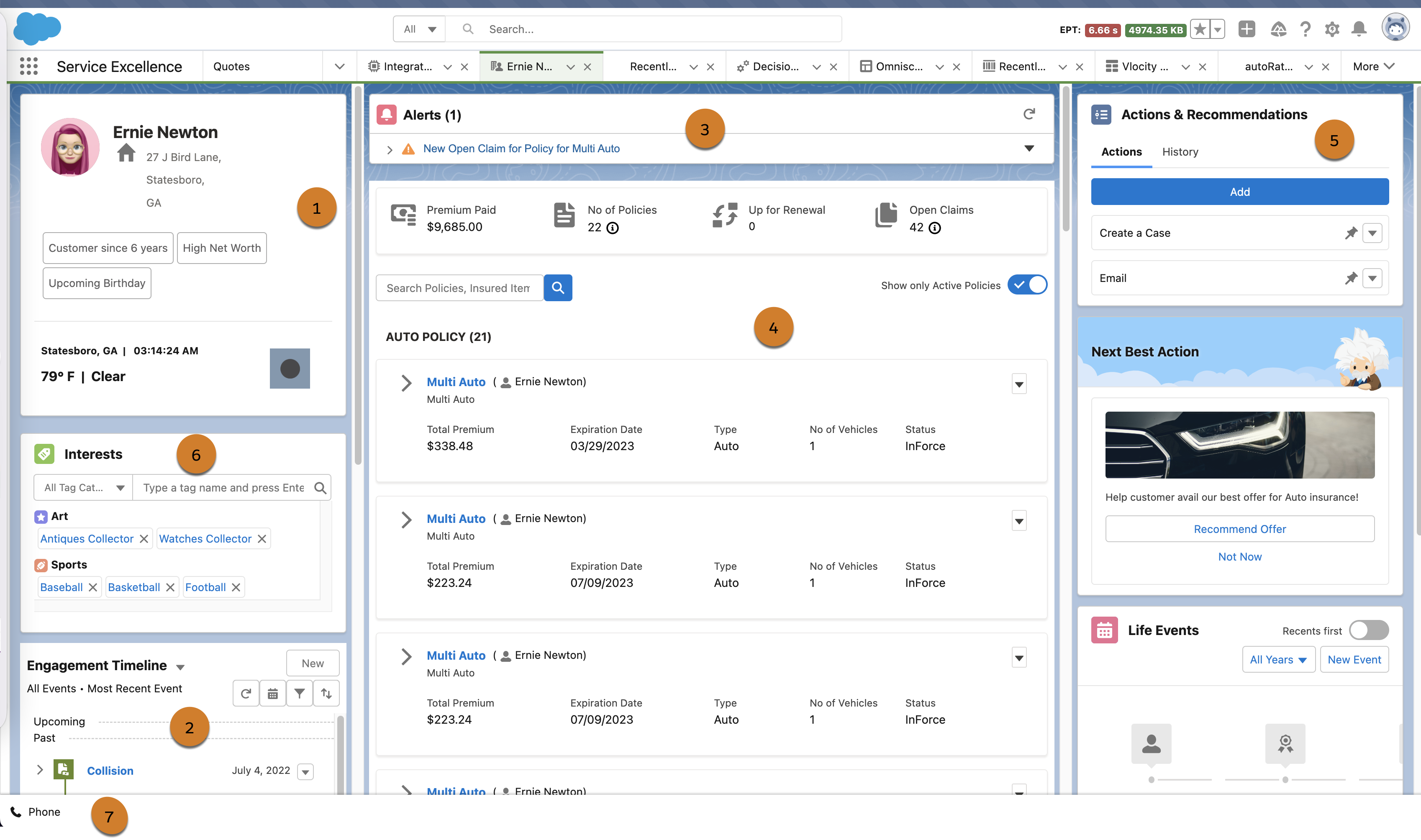This screenshot has width=1421, height=840.
Task: Open the Engagement Timeline title dropdown
Action: (x=181, y=667)
